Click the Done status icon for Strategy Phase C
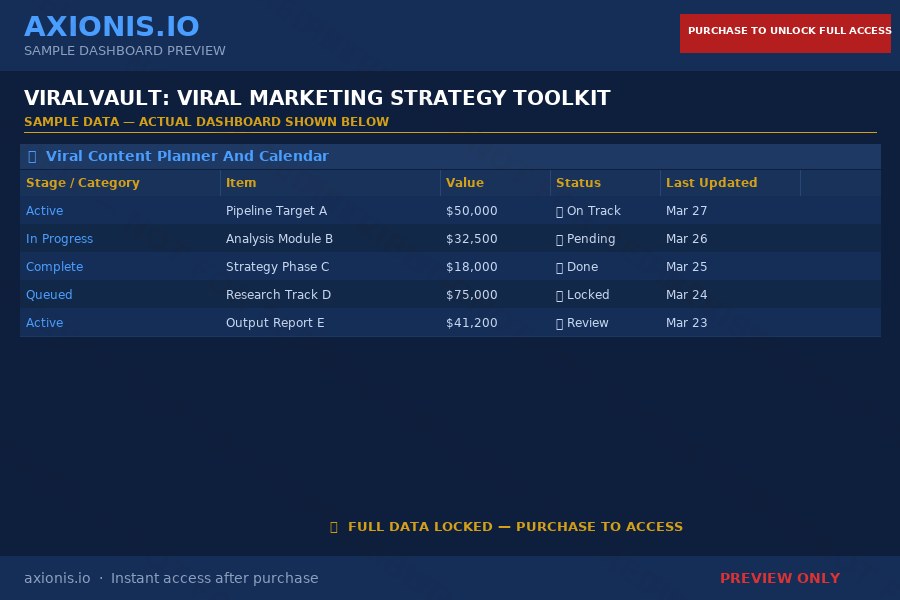Screen dimensions: 900x600 (560, 267)
